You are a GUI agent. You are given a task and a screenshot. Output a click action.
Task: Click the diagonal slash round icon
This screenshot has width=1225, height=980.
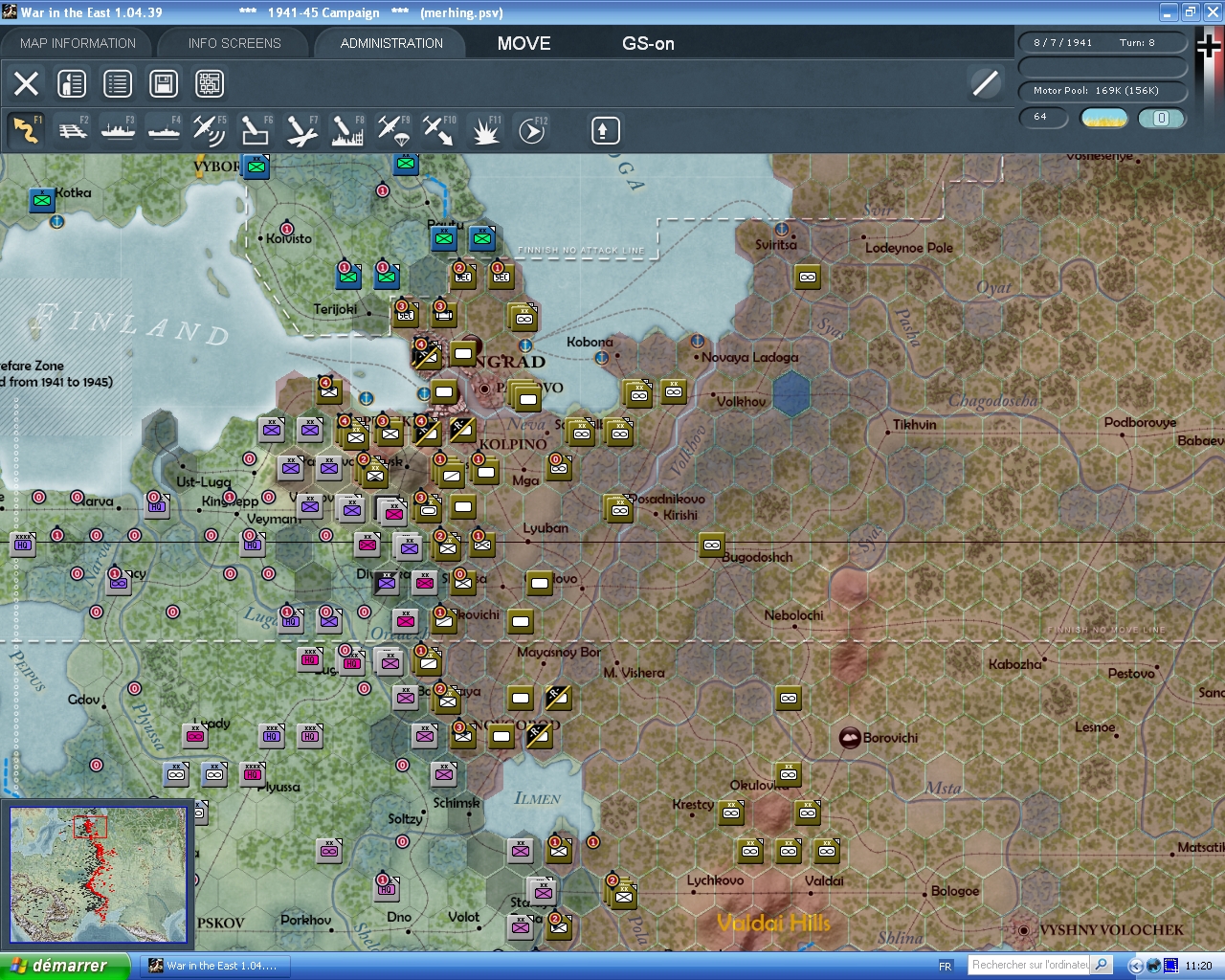pyautogui.click(x=986, y=83)
